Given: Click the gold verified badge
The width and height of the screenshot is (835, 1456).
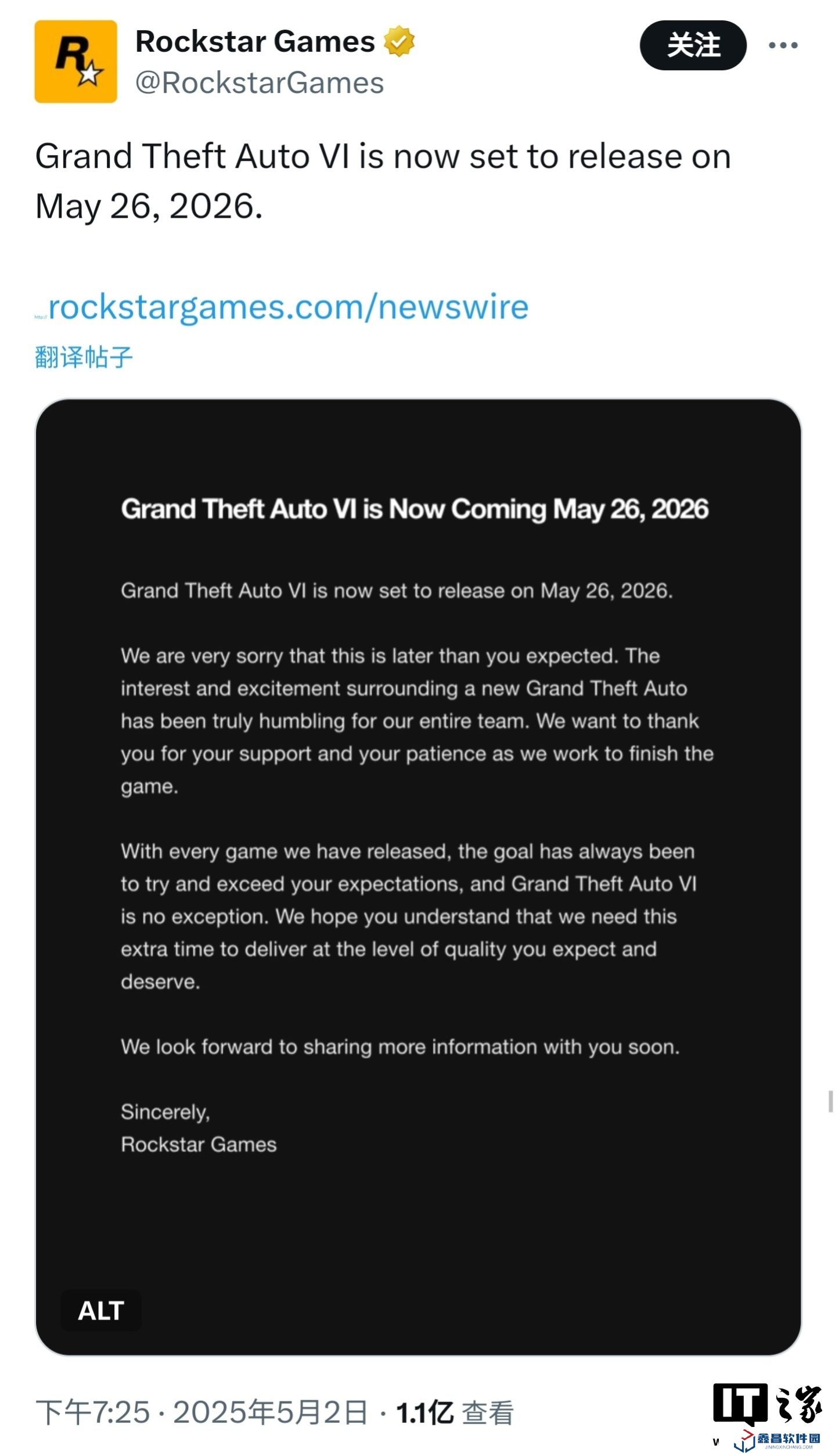Looking at the screenshot, I should tap(398, 42).
